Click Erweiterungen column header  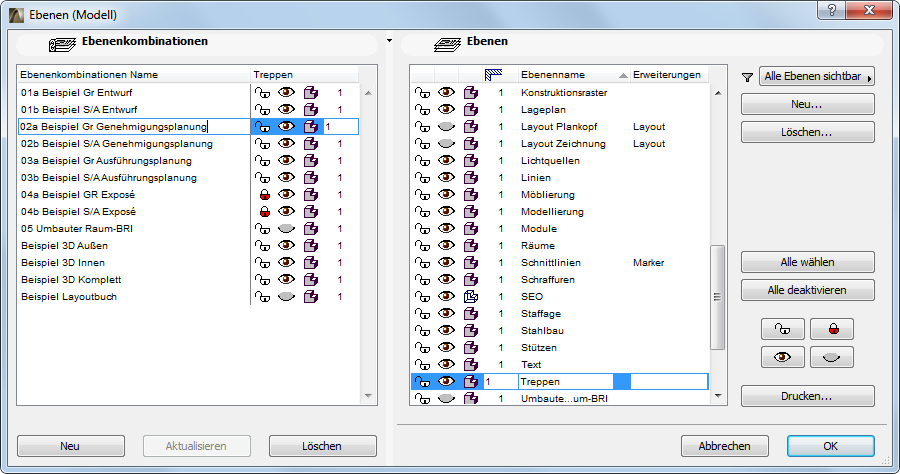pos(669,75)
